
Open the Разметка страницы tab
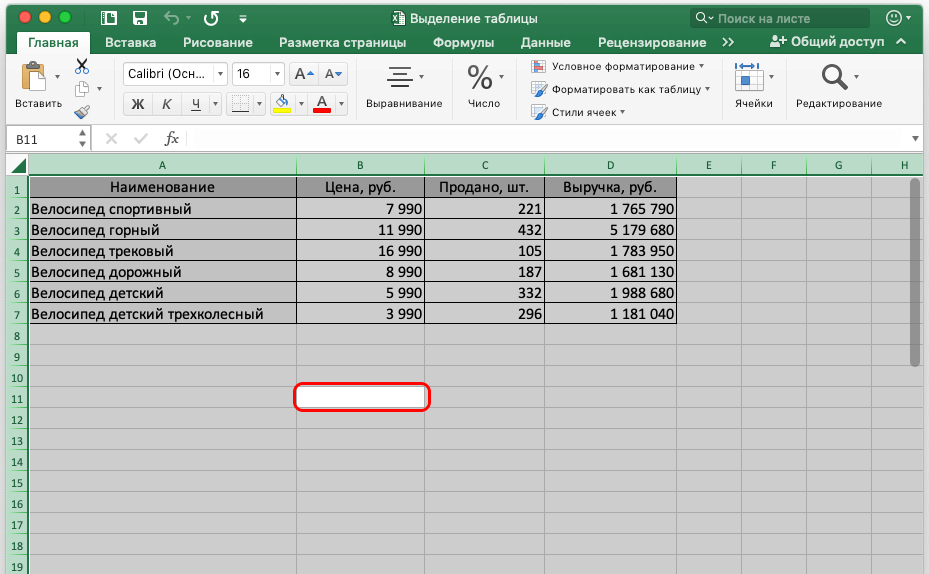pyautogui.click(x=342, y=42)
